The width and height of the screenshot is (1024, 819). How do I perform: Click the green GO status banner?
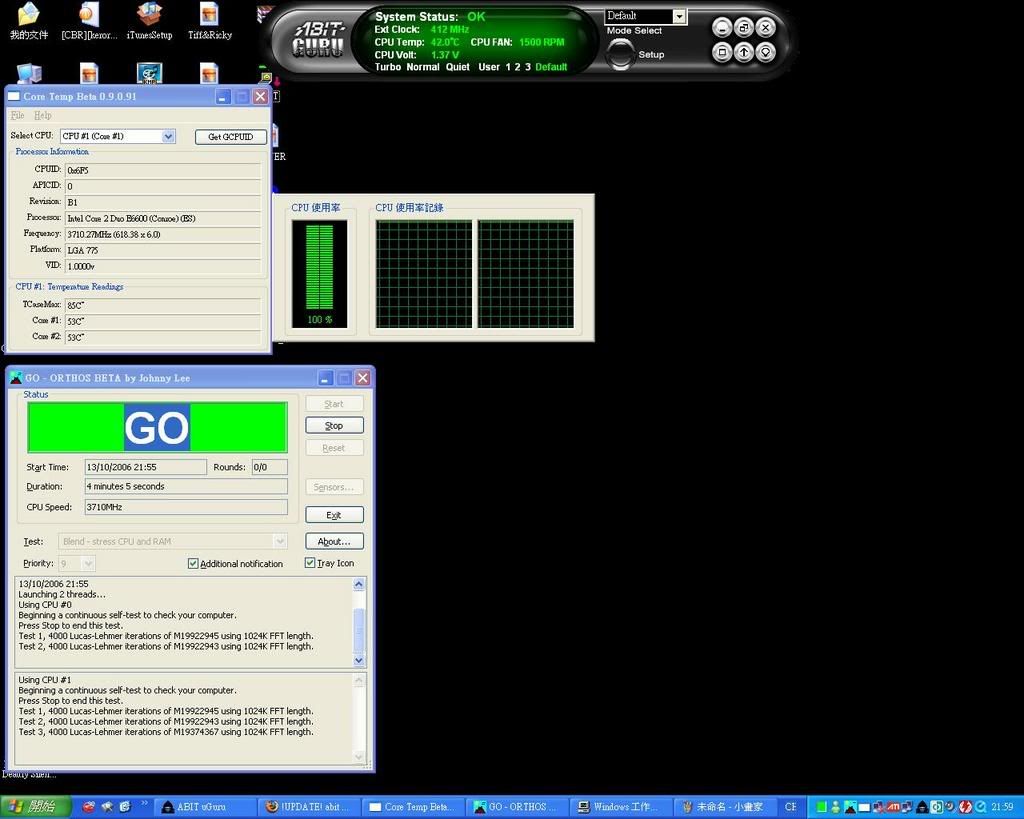[x=157, y=427]
